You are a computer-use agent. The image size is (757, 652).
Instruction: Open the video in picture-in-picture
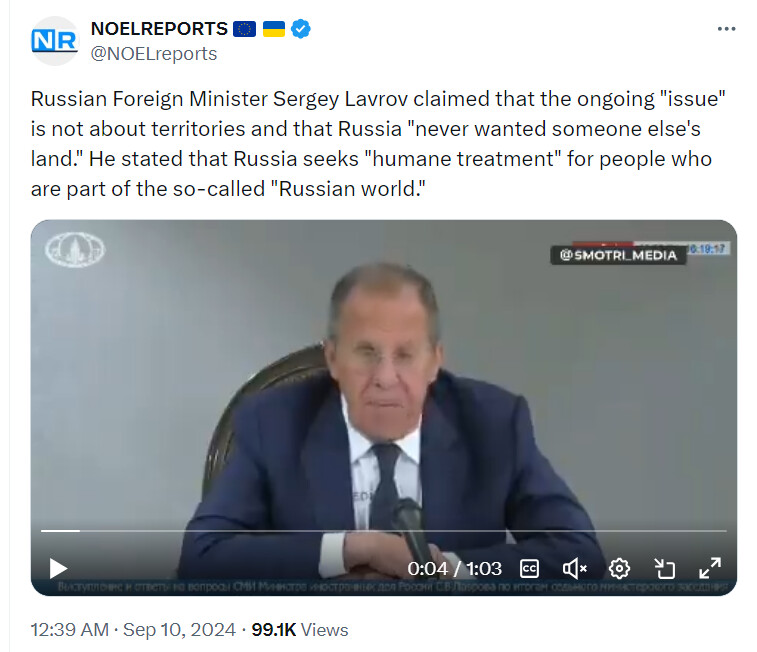click(664, 569)
